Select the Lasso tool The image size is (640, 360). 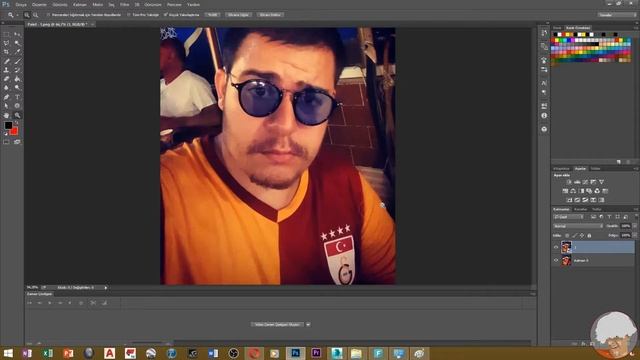click(7, 43)
